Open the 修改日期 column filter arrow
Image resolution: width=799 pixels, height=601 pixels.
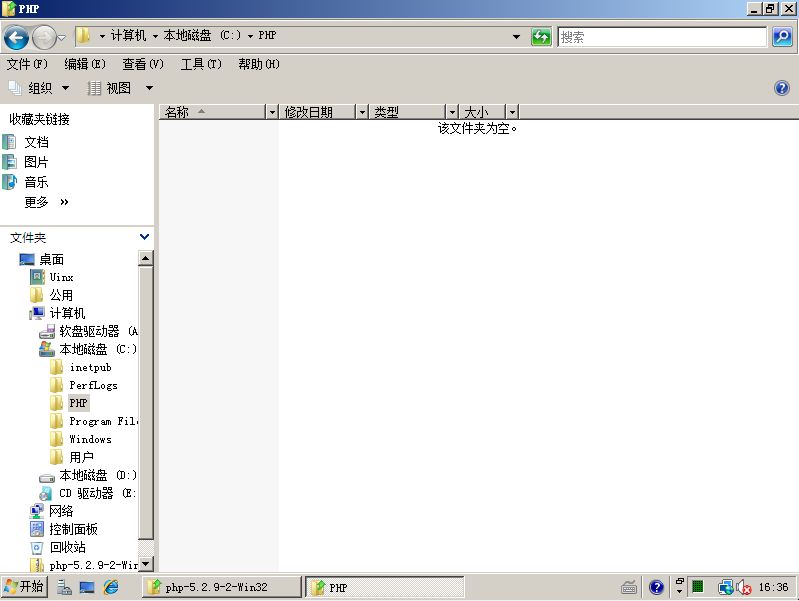click(362, 112)
